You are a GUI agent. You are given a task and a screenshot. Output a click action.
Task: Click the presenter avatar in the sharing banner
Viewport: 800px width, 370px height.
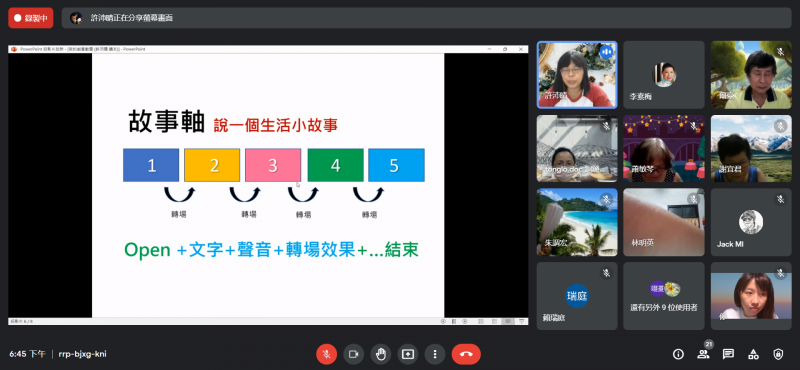pos(76,18)
